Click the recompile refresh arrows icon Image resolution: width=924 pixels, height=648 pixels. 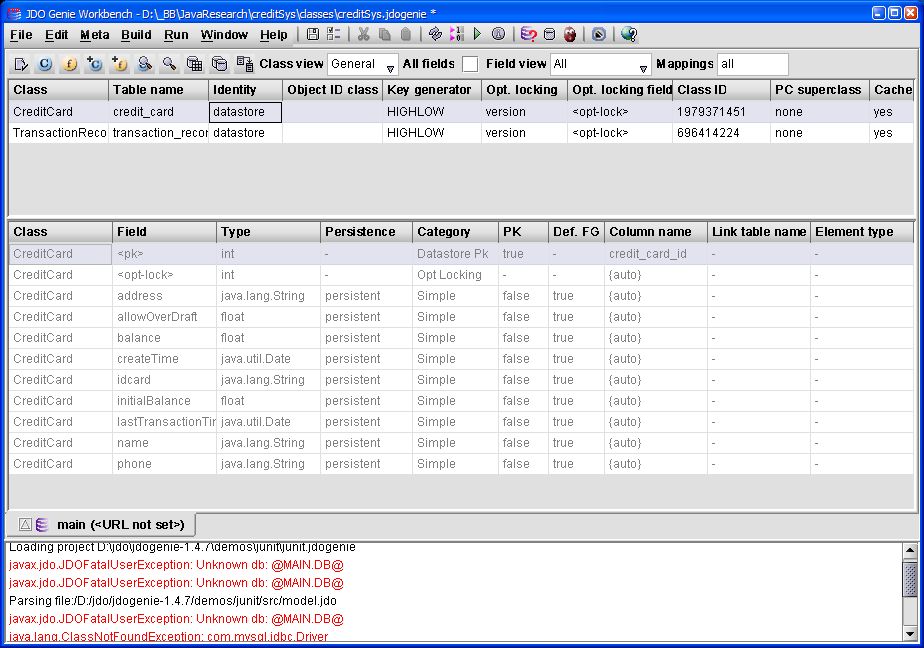tap(435, 34)
